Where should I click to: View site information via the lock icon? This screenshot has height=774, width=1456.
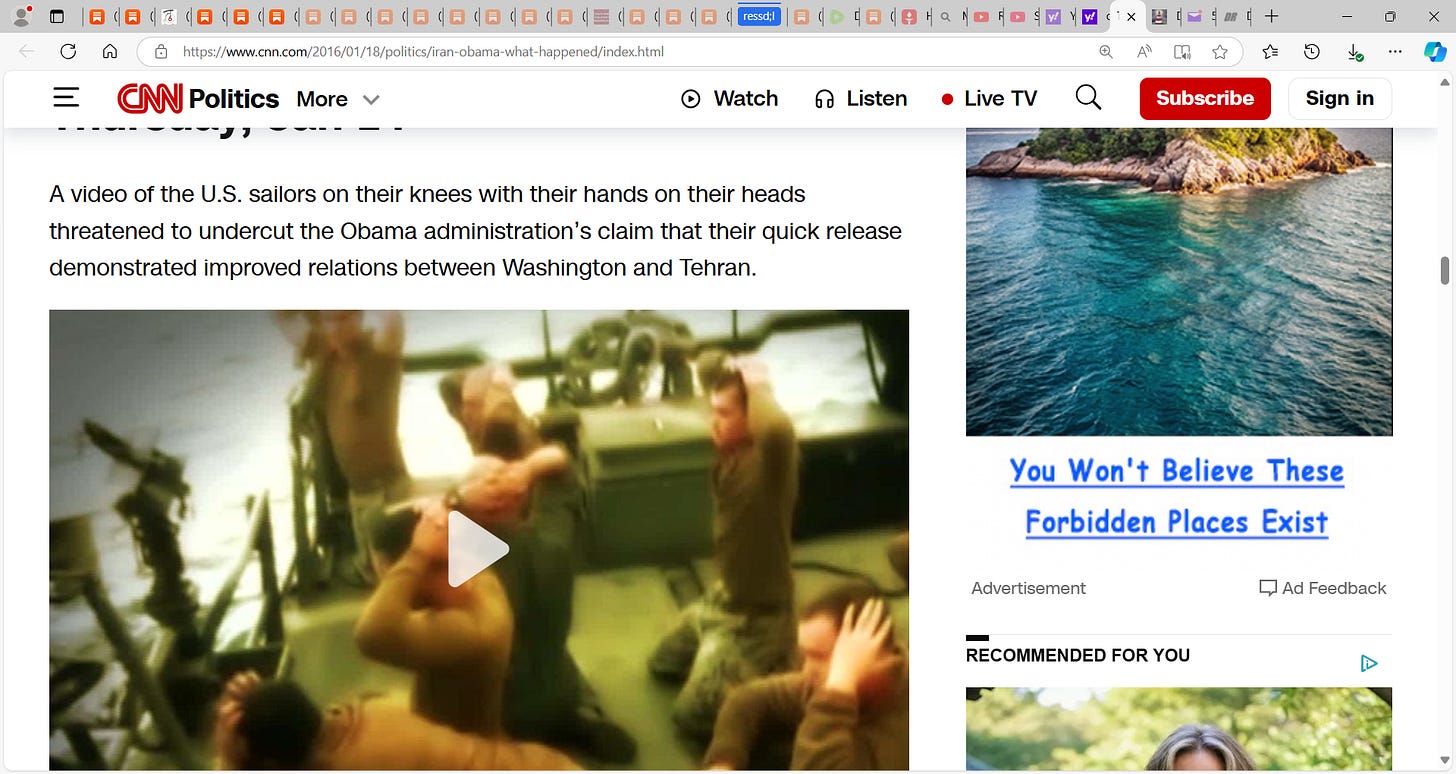point(160,52)
